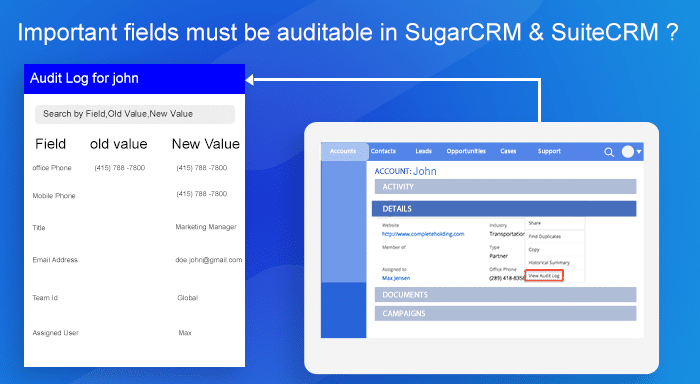Choose Find Duplicates in the menu
The image size is (700, 384).
[545, 237]
